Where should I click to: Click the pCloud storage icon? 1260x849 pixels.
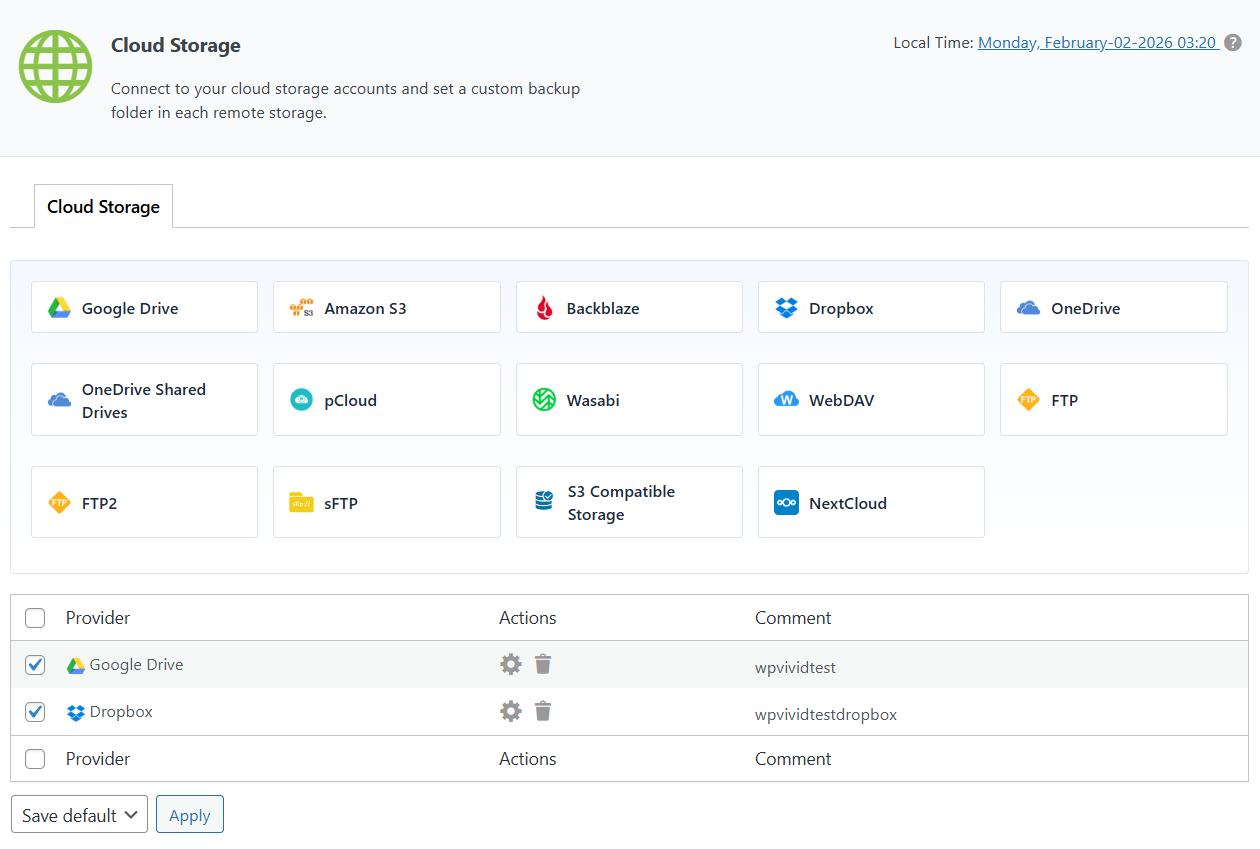(x=302, y=400)
